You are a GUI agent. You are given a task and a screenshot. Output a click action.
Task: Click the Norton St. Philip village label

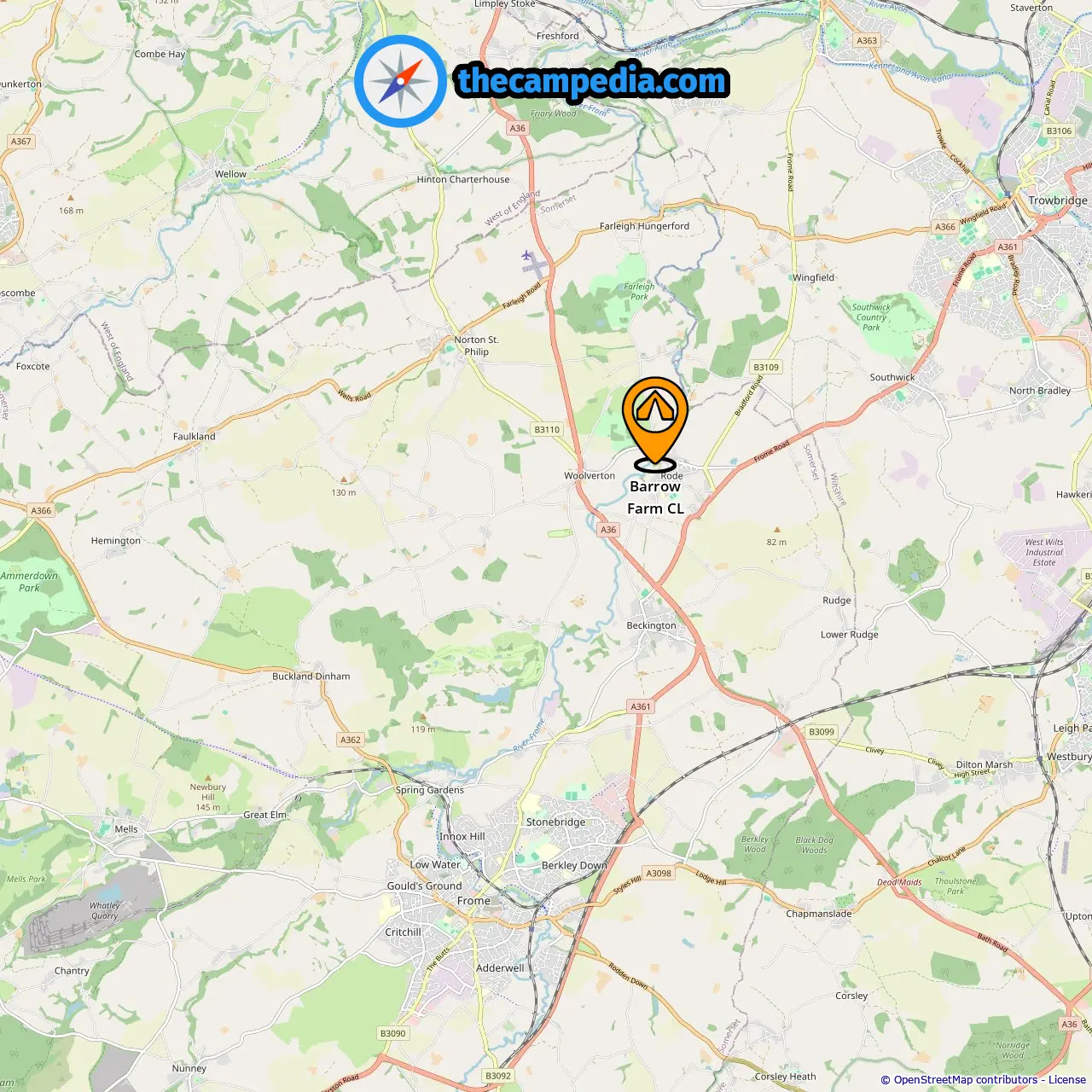(x=476, y=346)
